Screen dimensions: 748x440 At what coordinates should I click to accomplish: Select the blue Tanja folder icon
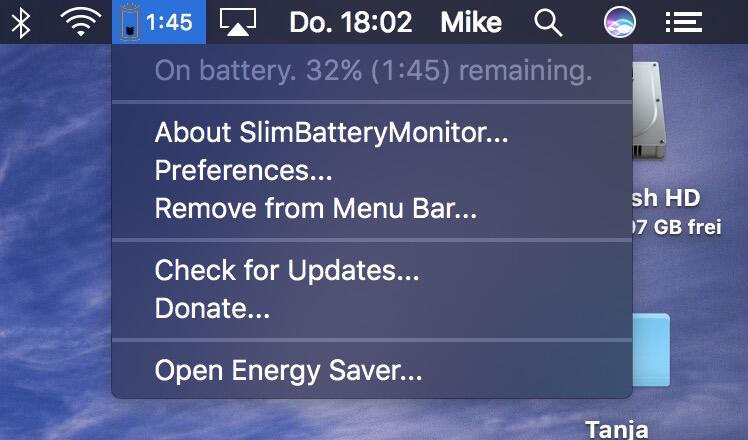pos(651,350)
